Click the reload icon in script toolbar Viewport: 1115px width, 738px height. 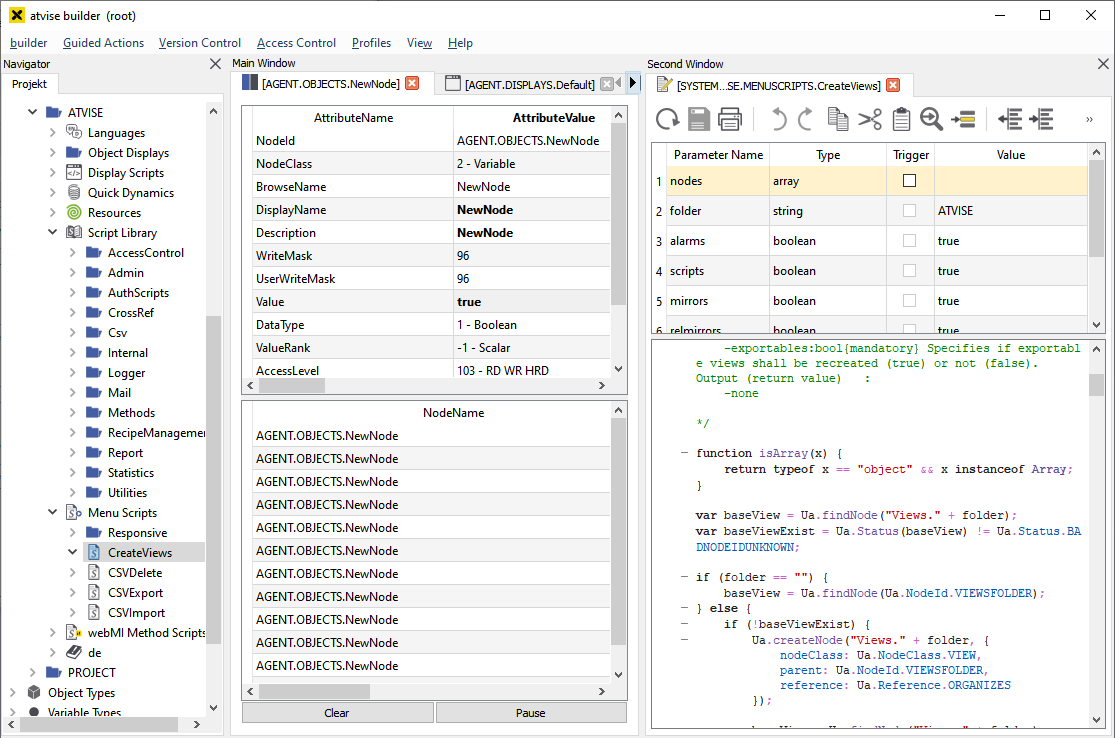click(x=667, y=120)
